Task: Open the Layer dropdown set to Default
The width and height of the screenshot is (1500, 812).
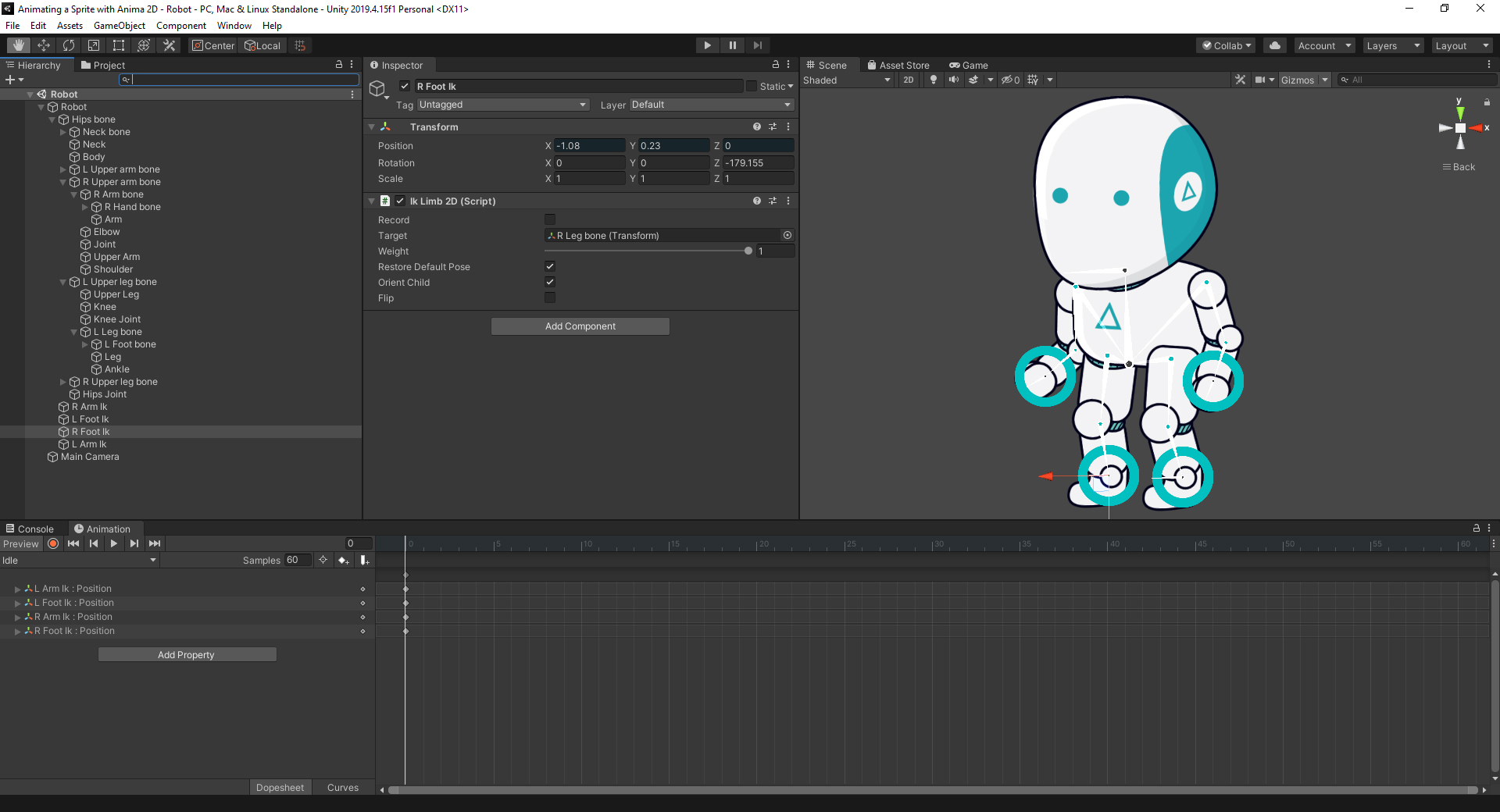Action: tap(711, 105)
